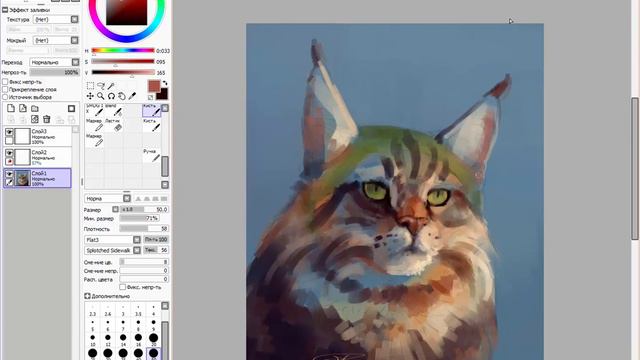The image size is (640, 360).
Task: Open Splotched Sidewalk texture dropdown
Action: click(113, 250)
